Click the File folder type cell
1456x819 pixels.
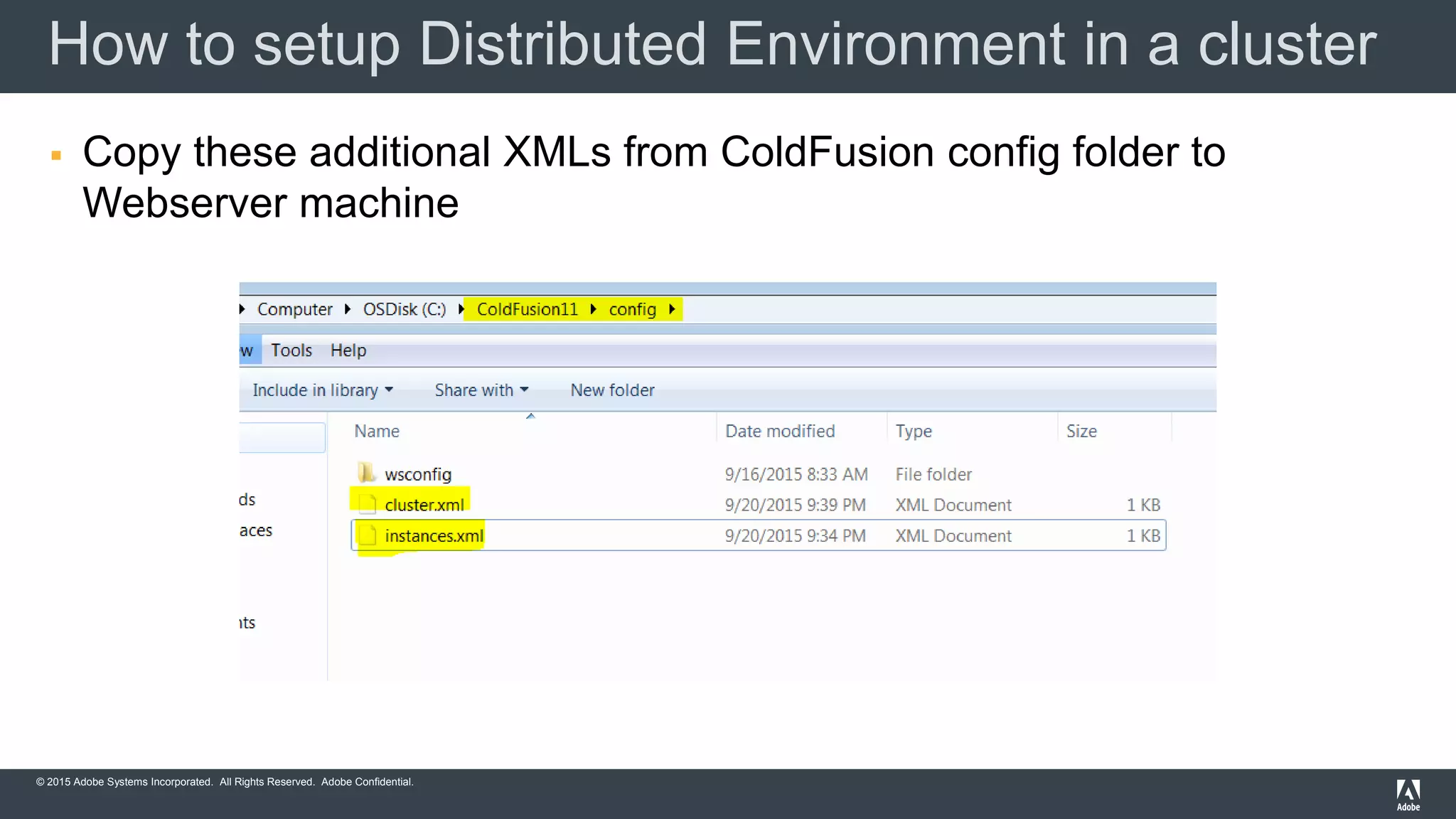[x=933, y=474]
